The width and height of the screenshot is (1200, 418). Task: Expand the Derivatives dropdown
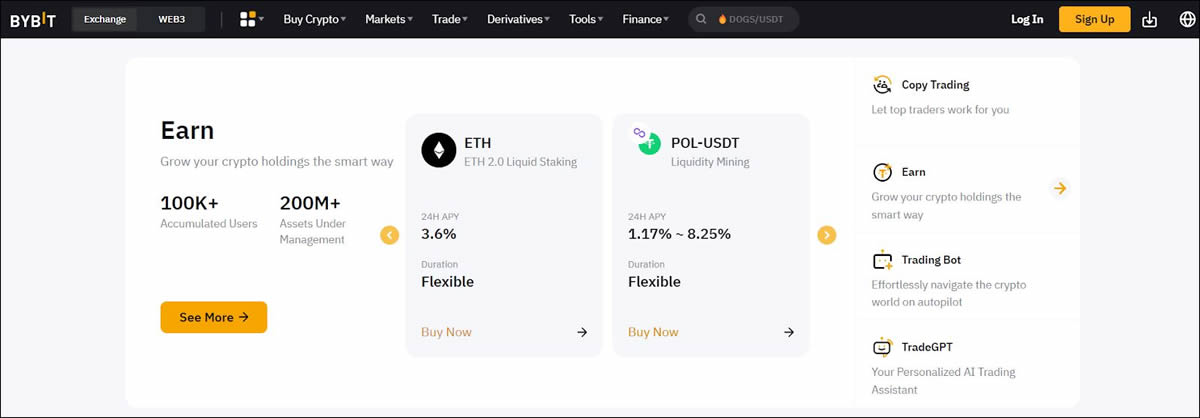[x=517, y=19]
